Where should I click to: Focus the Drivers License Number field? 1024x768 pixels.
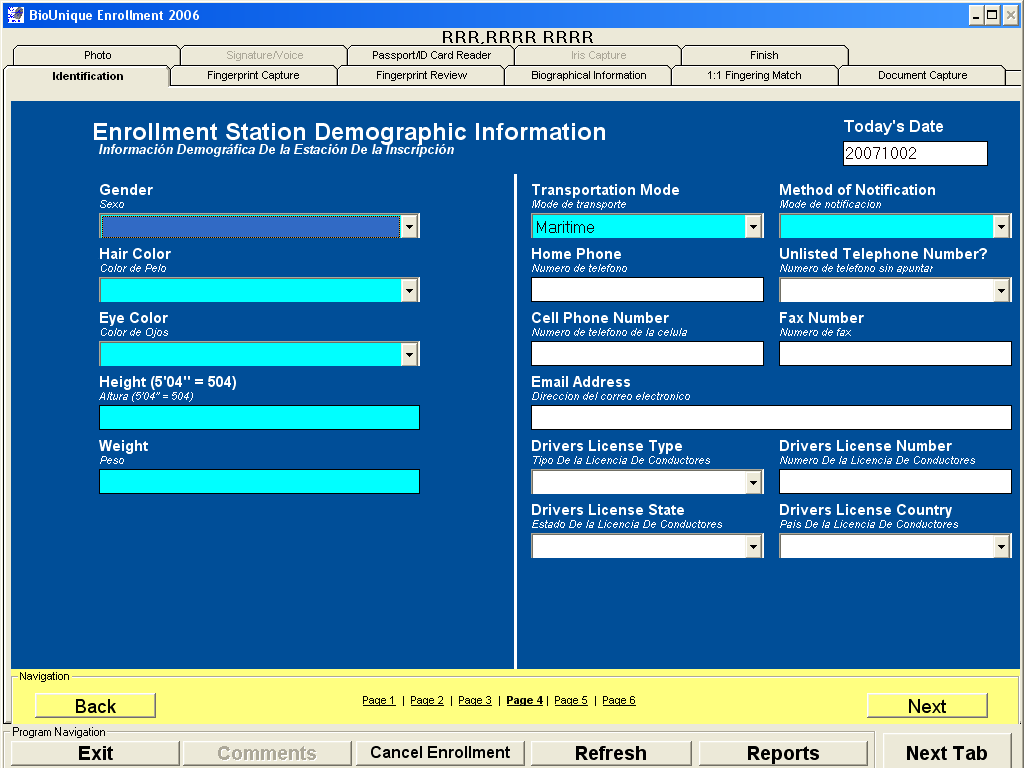coord(895,482)
